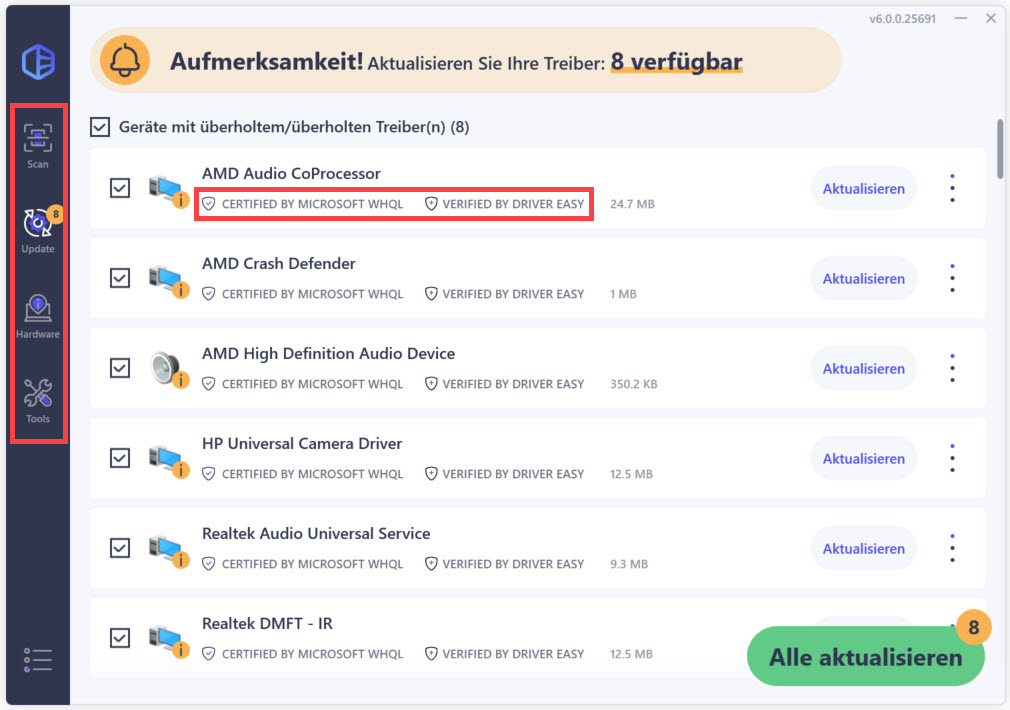Click the vertical scrollbar of the driver list
The height and width of the screenshot is (710, 1010).
click(1000, 149)
